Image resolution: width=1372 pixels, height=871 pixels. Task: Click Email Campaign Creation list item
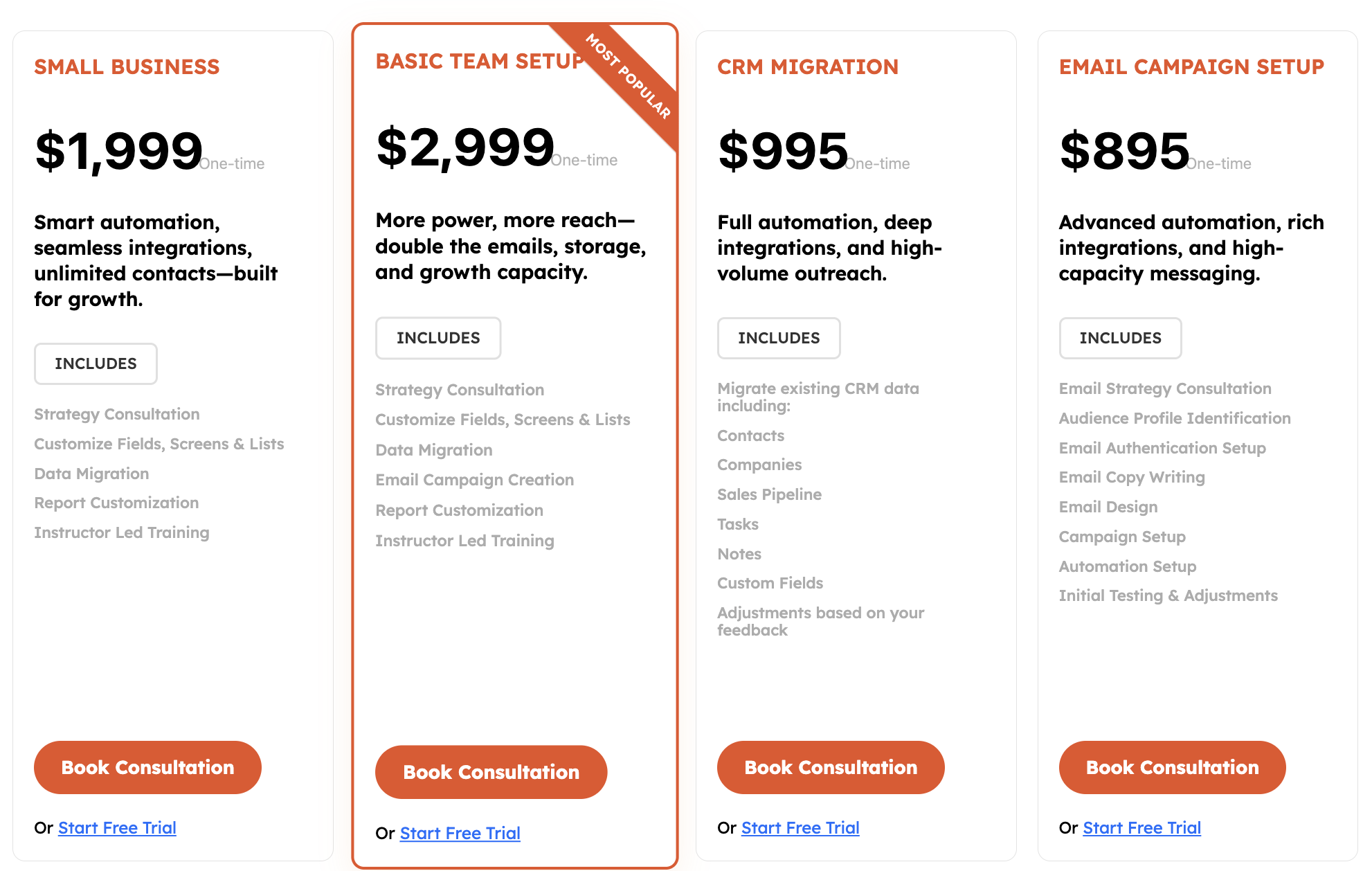click(474, 480)
